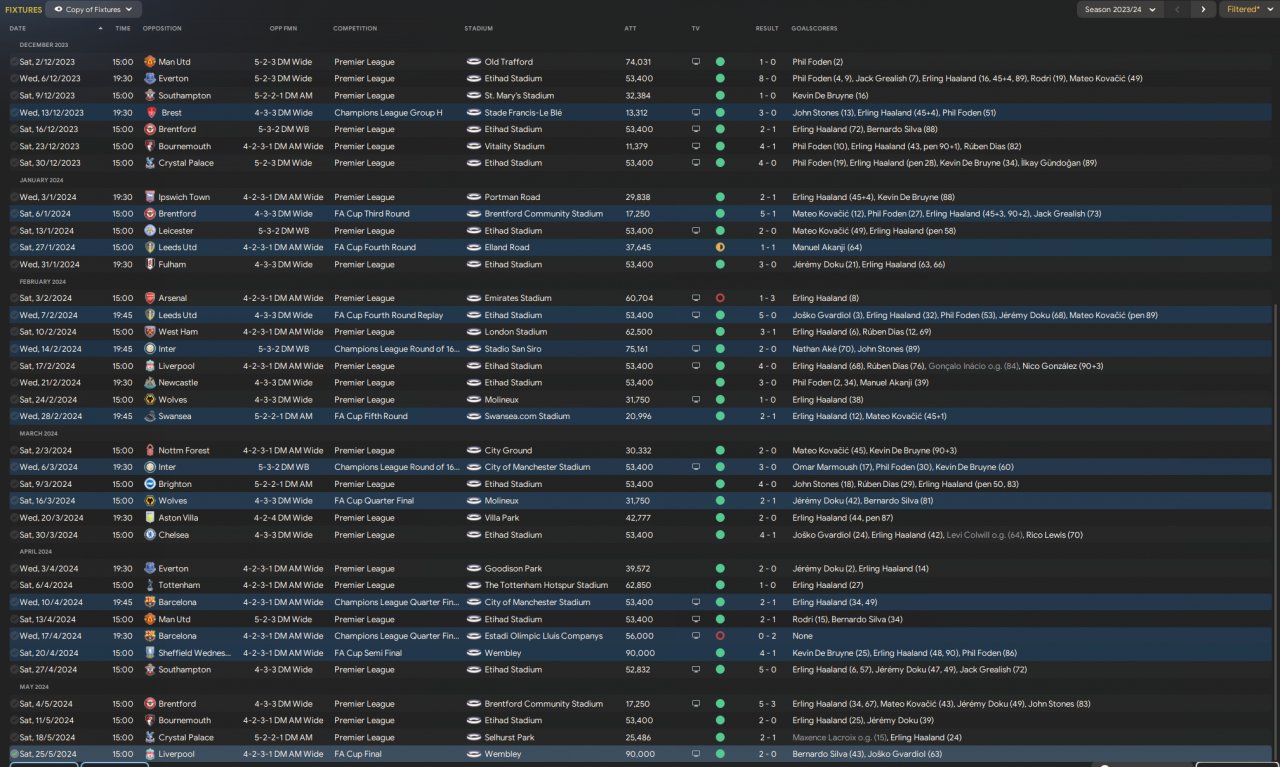Sort by the Stadium column header
The image size is (1280, 767).
coord(479,28)
